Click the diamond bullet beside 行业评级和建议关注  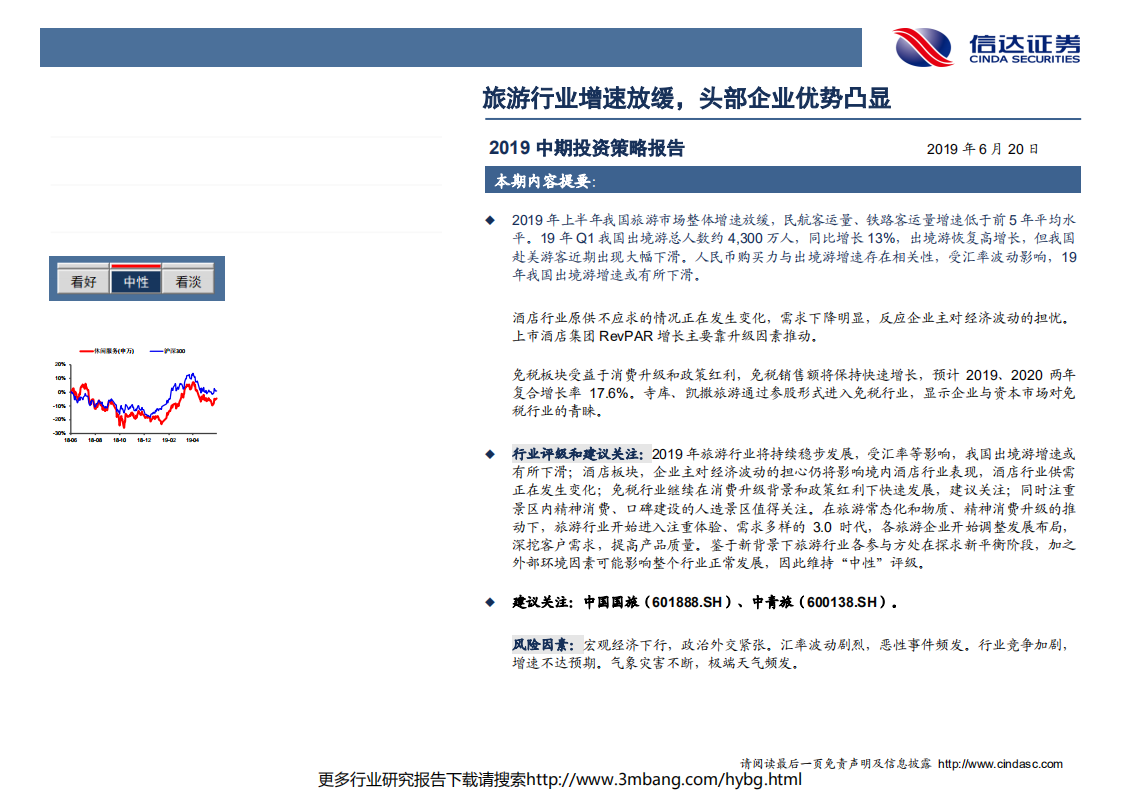490,453
